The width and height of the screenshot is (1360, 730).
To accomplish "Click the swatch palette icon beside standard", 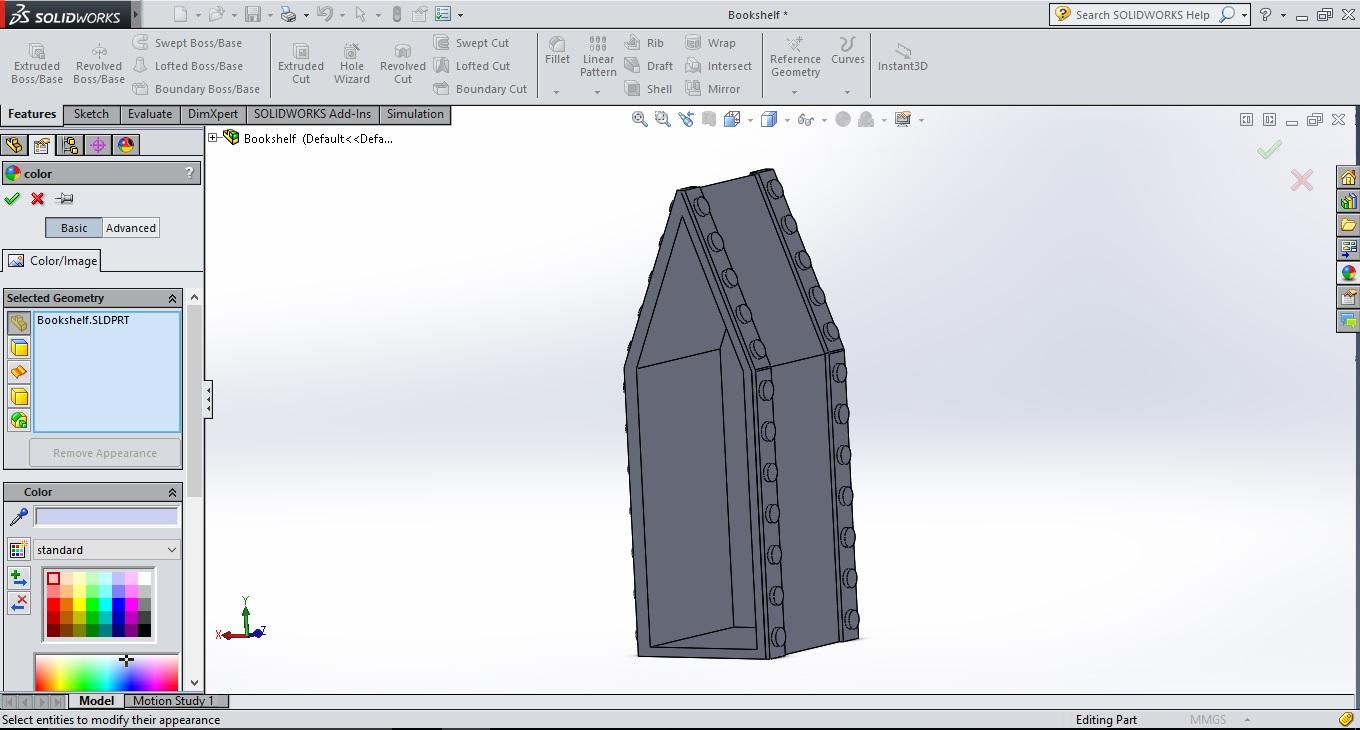I will [x=17, y=550].
